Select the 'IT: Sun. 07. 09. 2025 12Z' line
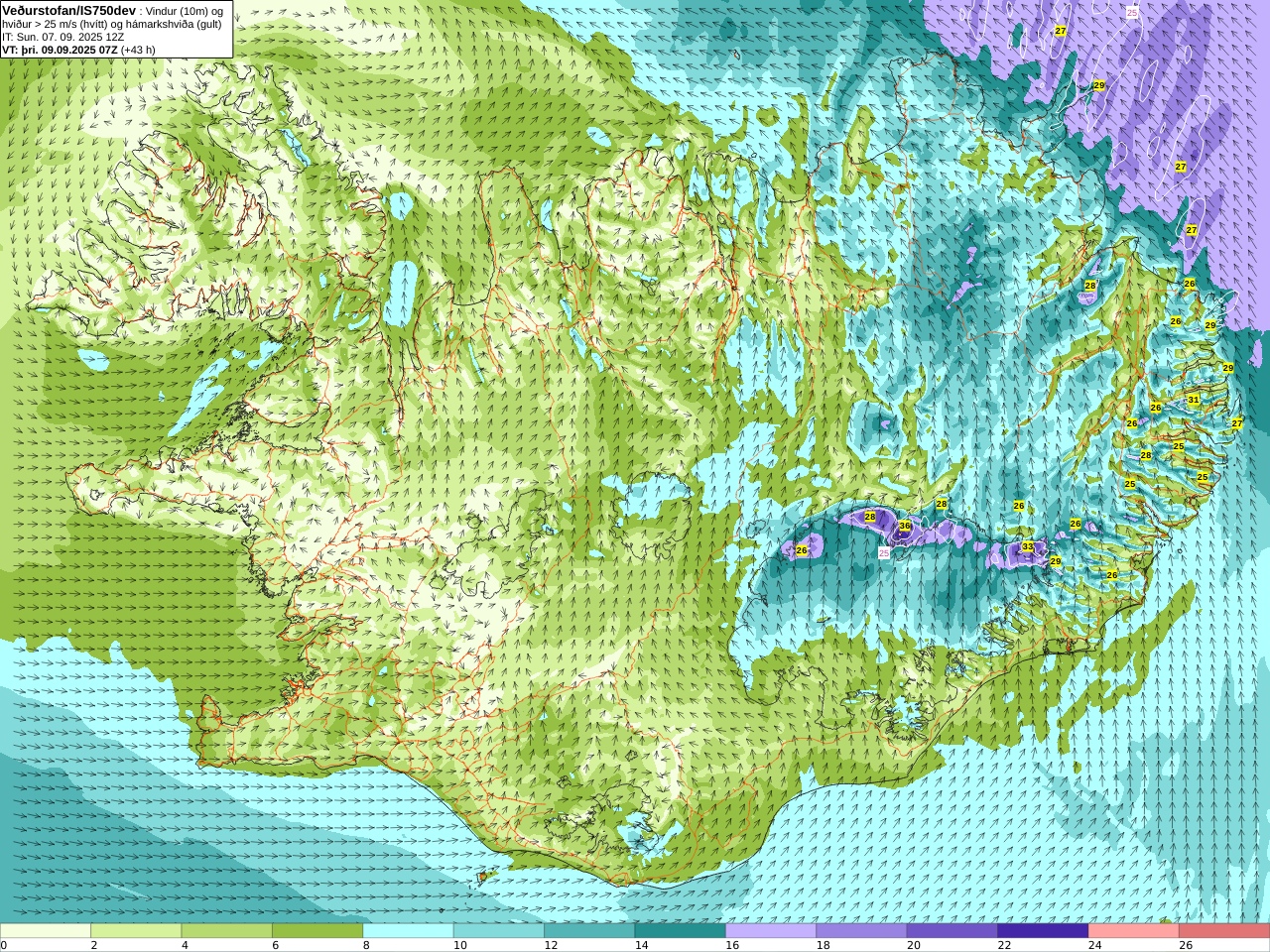The image size is (1270, 952). point(63,37)
